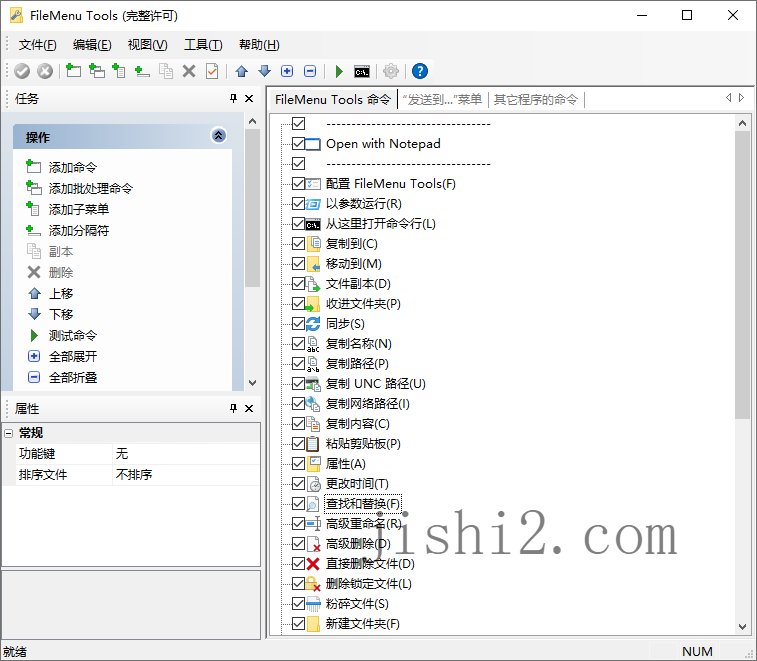Click the checklist page toolbar icon

tap(212, 71)
